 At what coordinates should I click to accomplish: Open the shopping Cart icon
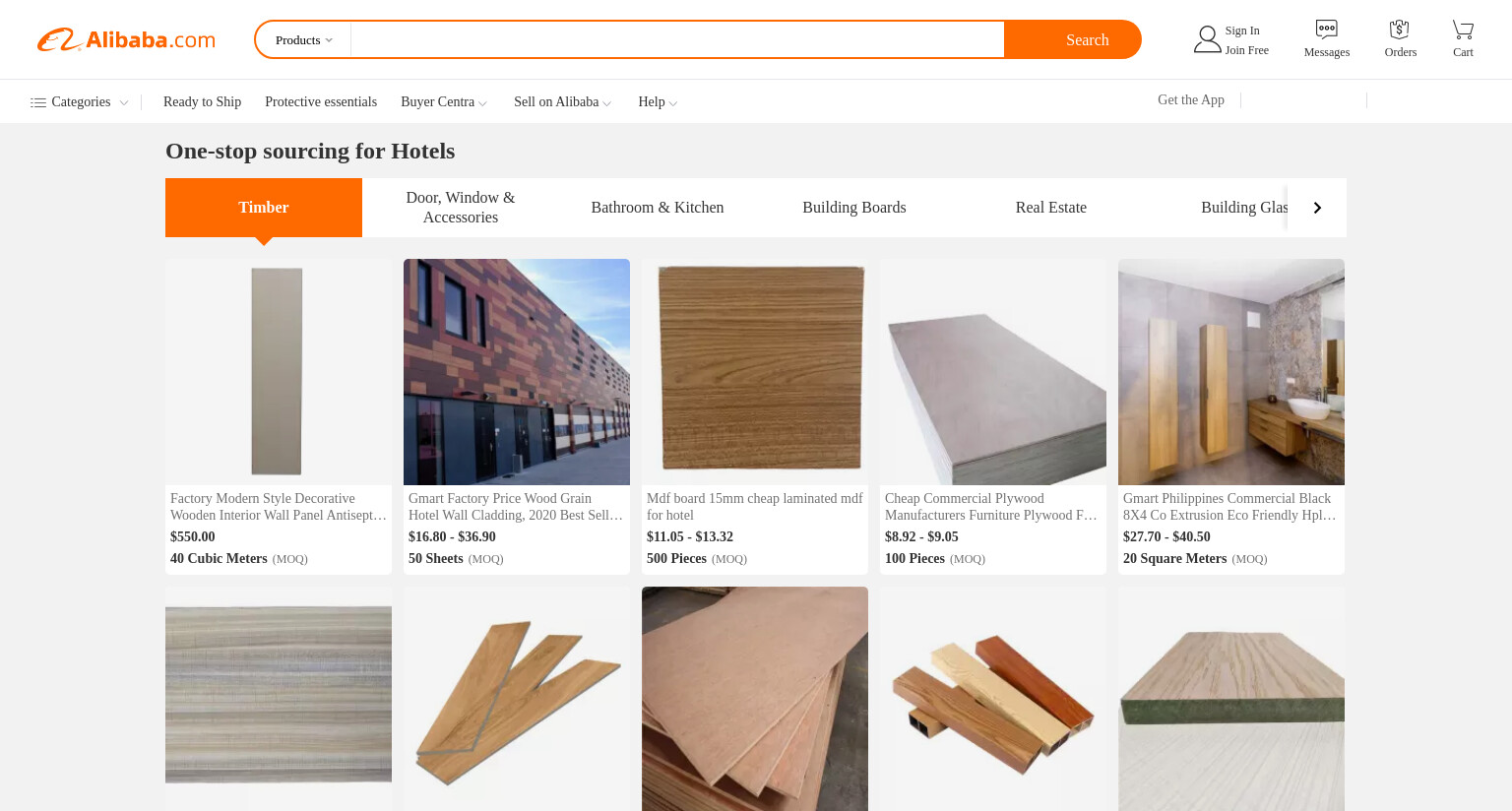(x=1463, y=30)
